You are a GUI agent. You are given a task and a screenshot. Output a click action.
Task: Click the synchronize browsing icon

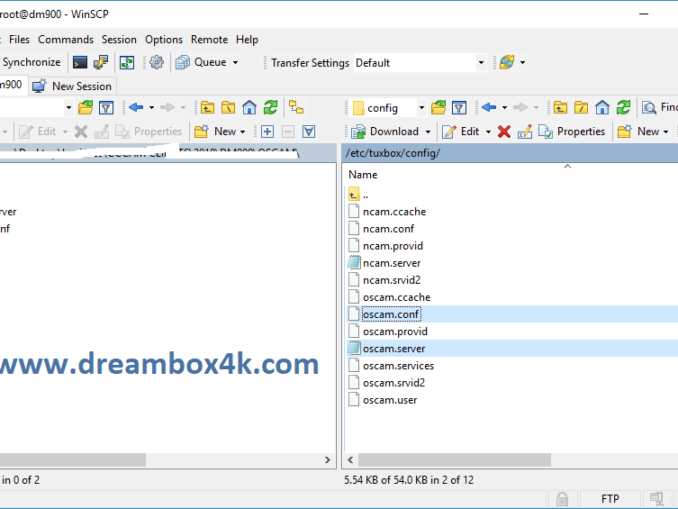pyautogui.click(x=127, y=63)
